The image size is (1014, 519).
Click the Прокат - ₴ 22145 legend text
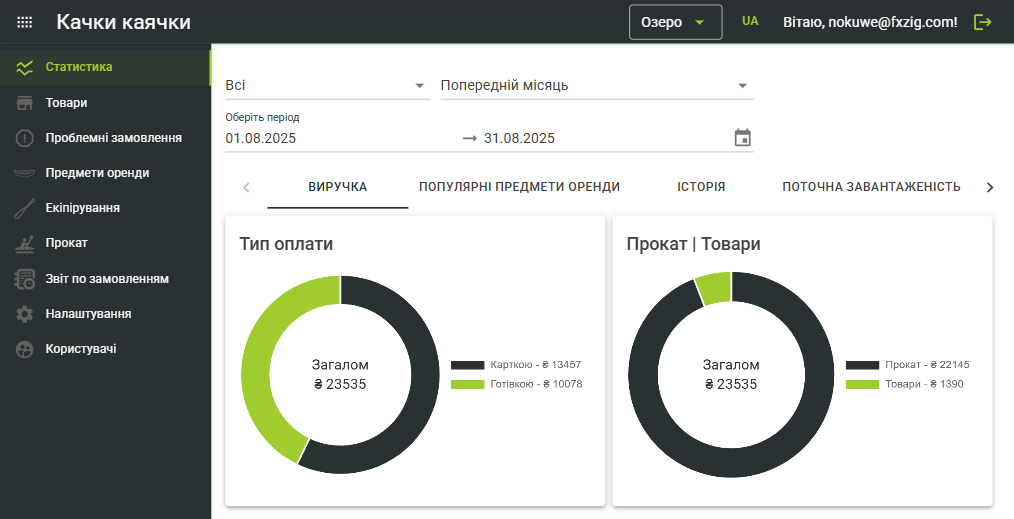click(x=927, y=365)
